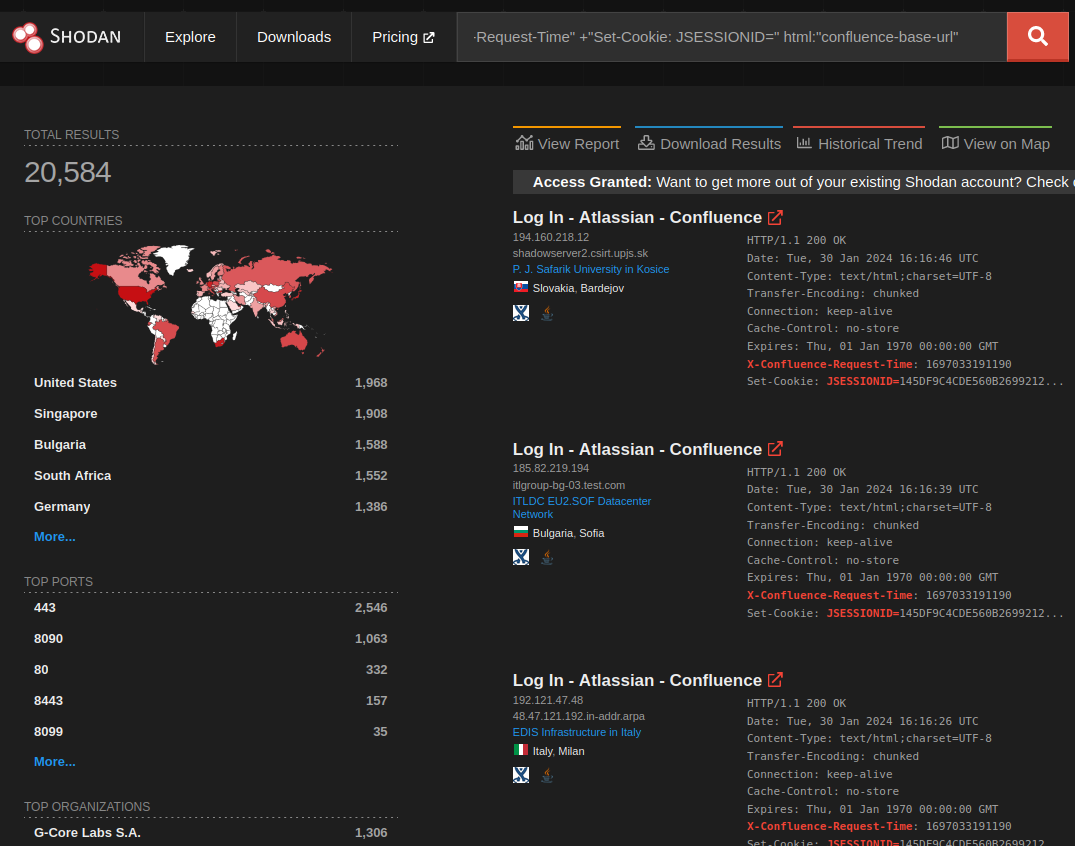Click the search query input field
Image resolution: width=1075 pixels, height=846 pixels.
[x=731, y=37]
